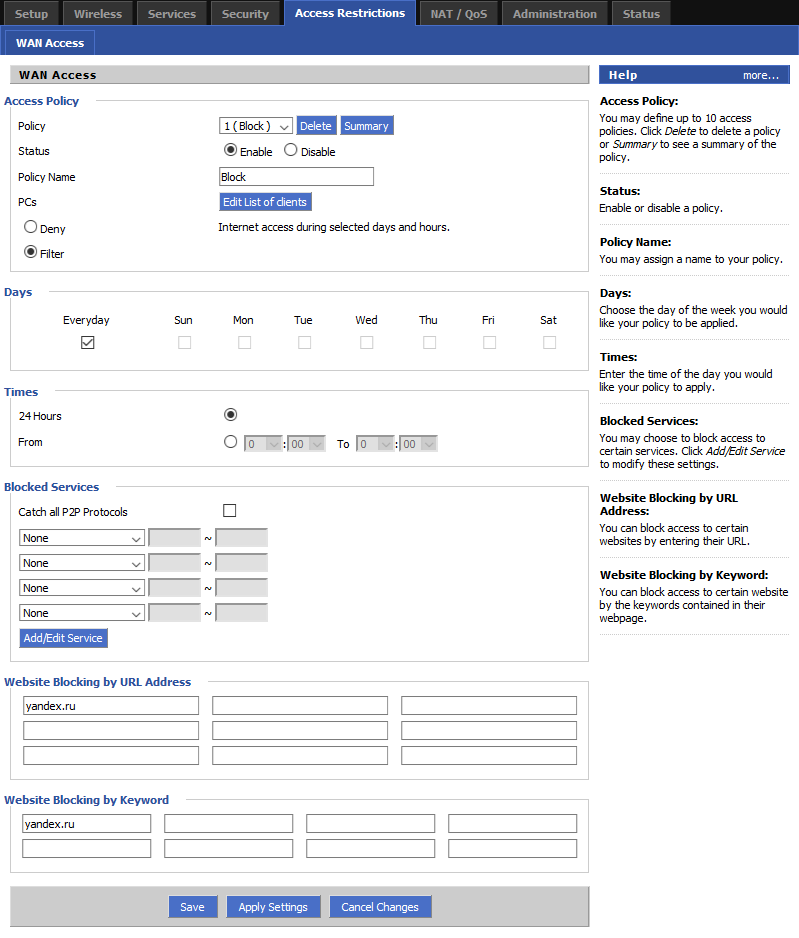Screen dimensions: 799x938
Task: Save the WAN access settings
Action: (x=193, y=907)
